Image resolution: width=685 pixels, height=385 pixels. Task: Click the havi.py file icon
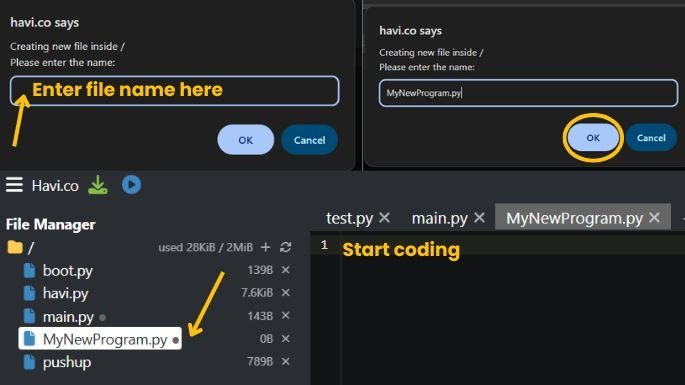(x=29, y=293)
